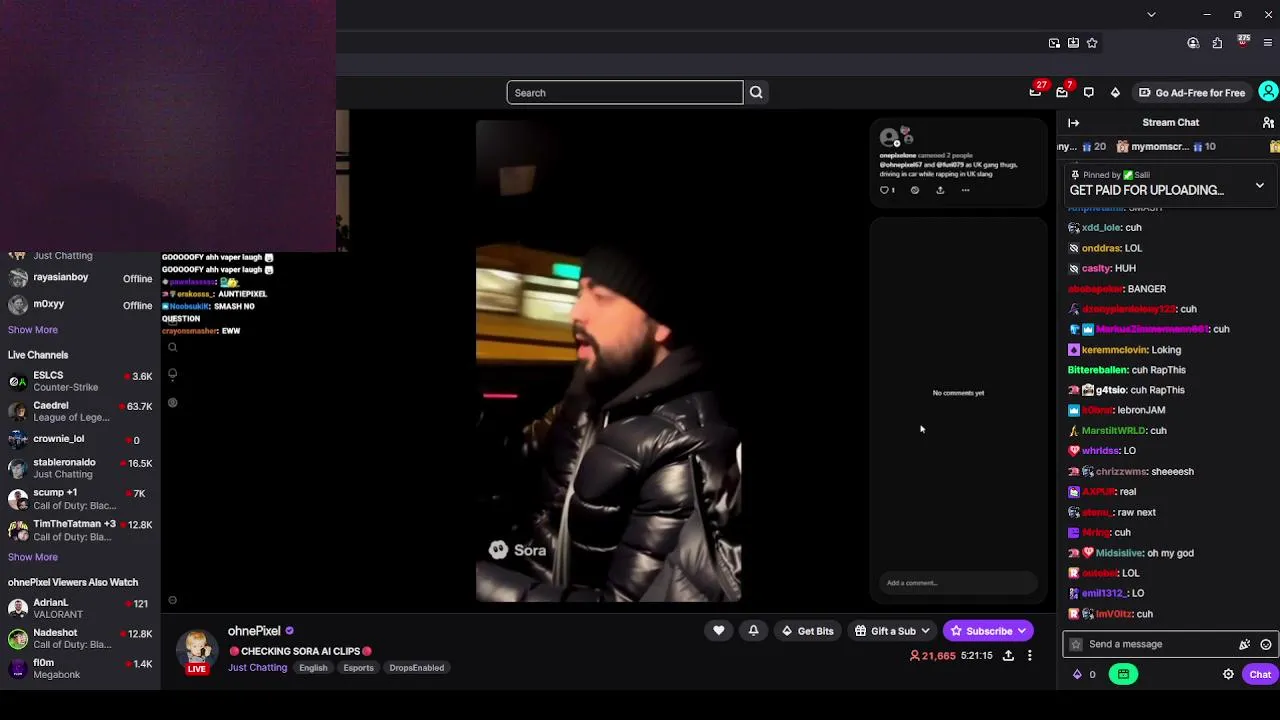1280x720 pixels.
Task: Click install app icon in address bar
Action: point(1073,43)
